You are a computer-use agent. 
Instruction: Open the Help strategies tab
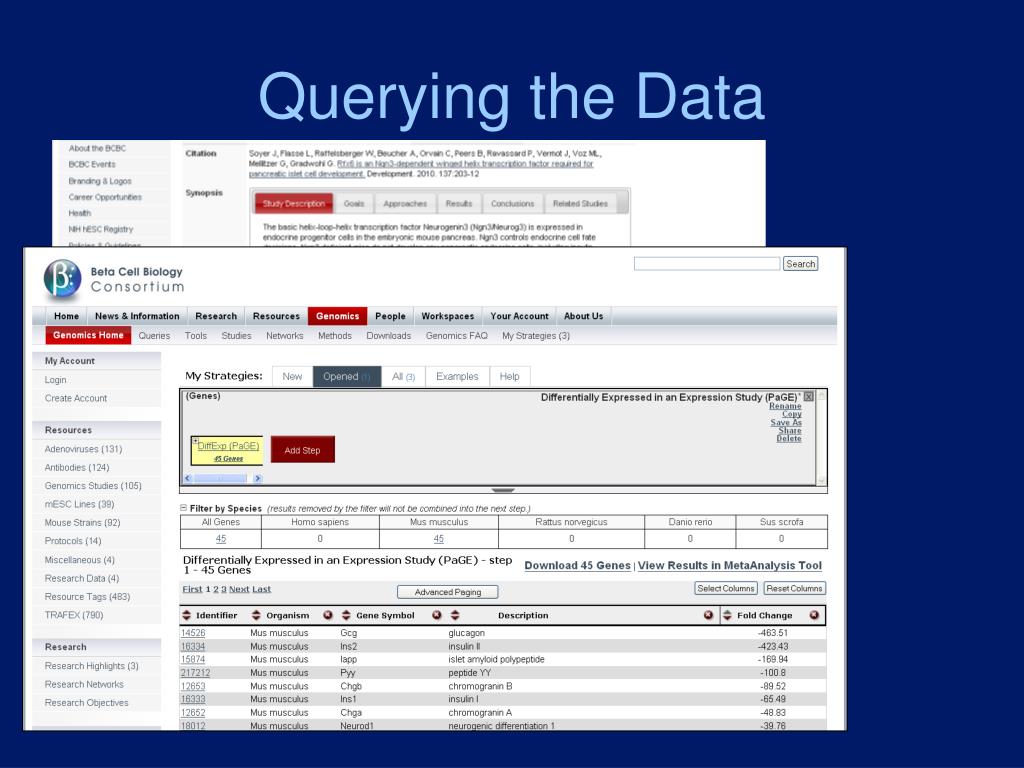pos(509,376)
